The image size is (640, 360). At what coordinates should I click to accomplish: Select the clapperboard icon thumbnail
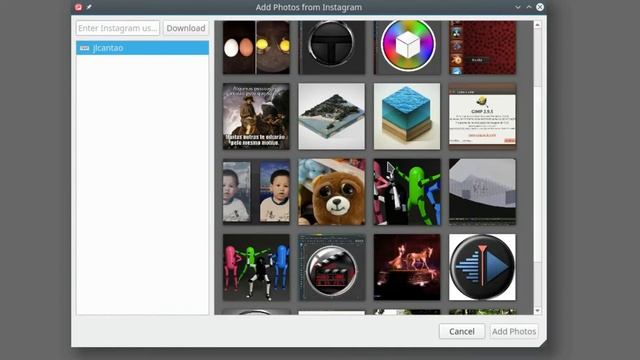332,267
